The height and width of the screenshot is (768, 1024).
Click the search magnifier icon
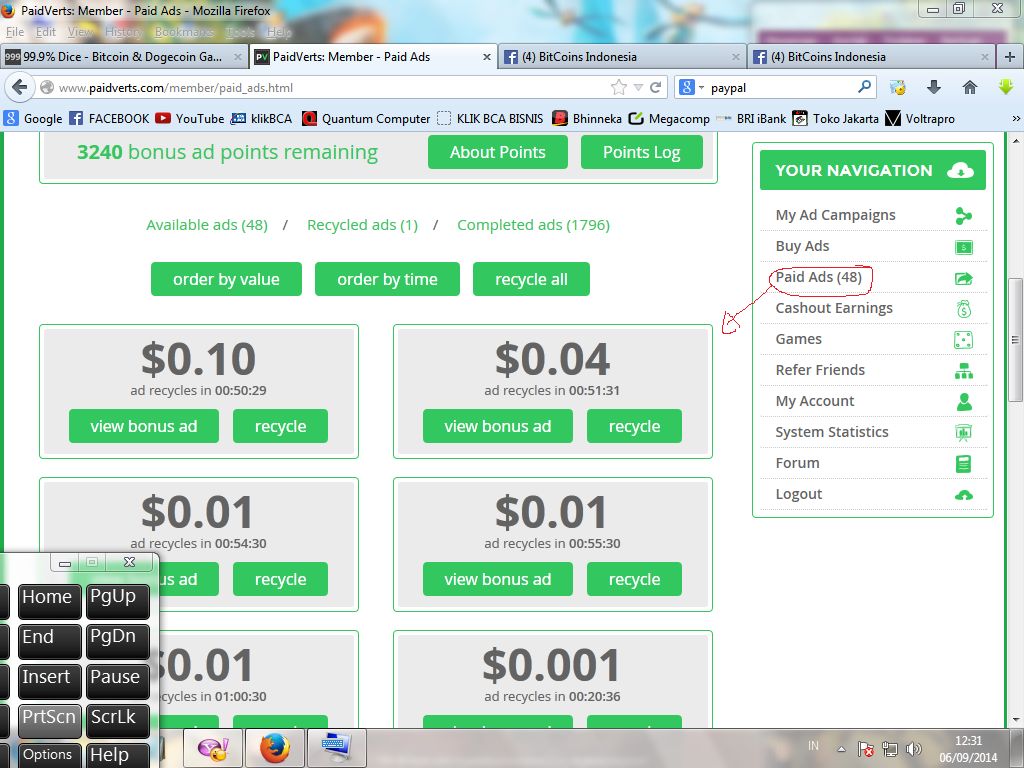pyautogui.click(x=864, y=86)
